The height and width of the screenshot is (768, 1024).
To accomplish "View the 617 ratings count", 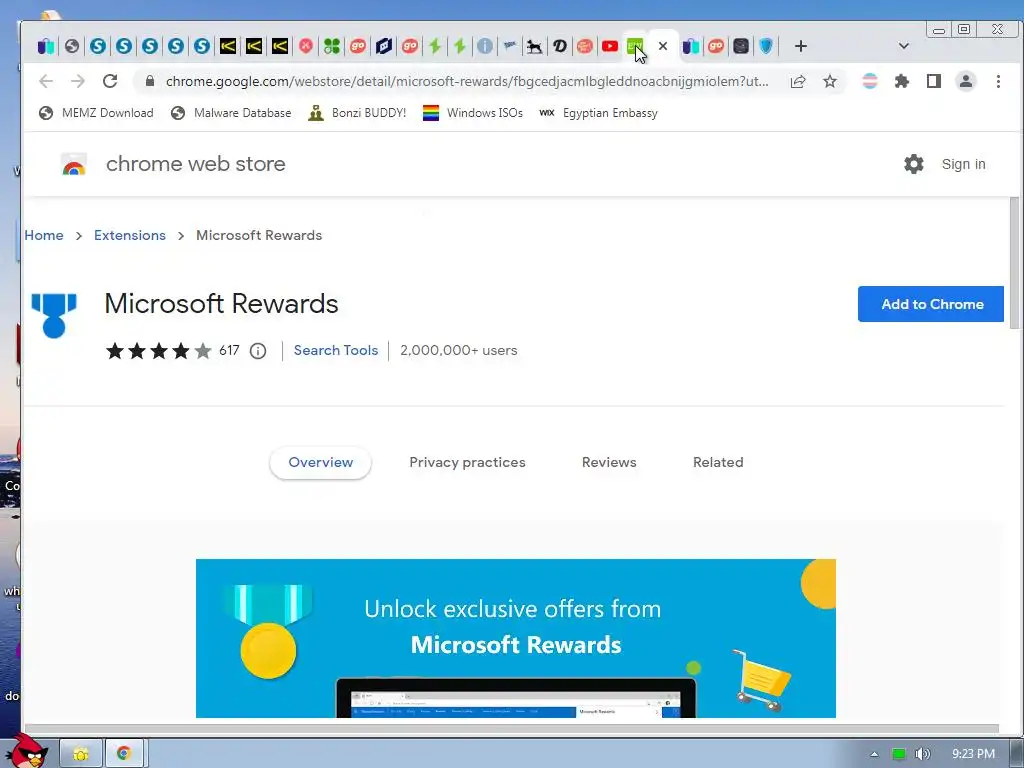I will point(229,351).
